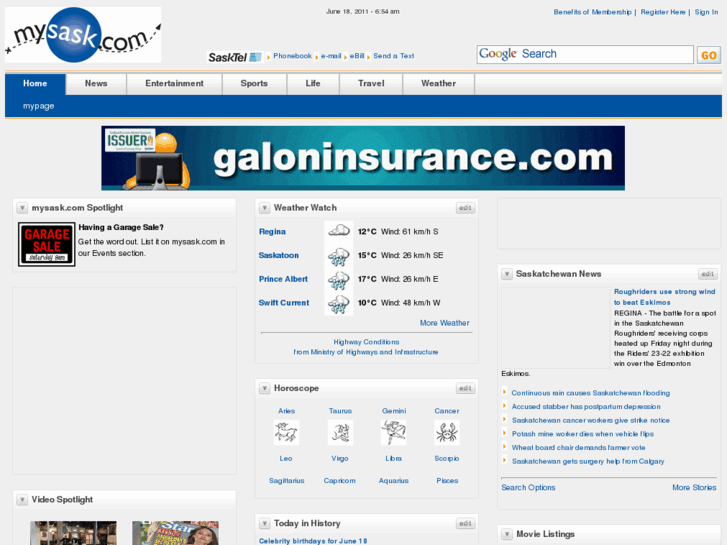The height and width of the screenshot is (545, 727).
Task: Collapse the Horoscope panel
Action: tap(264, 388)
